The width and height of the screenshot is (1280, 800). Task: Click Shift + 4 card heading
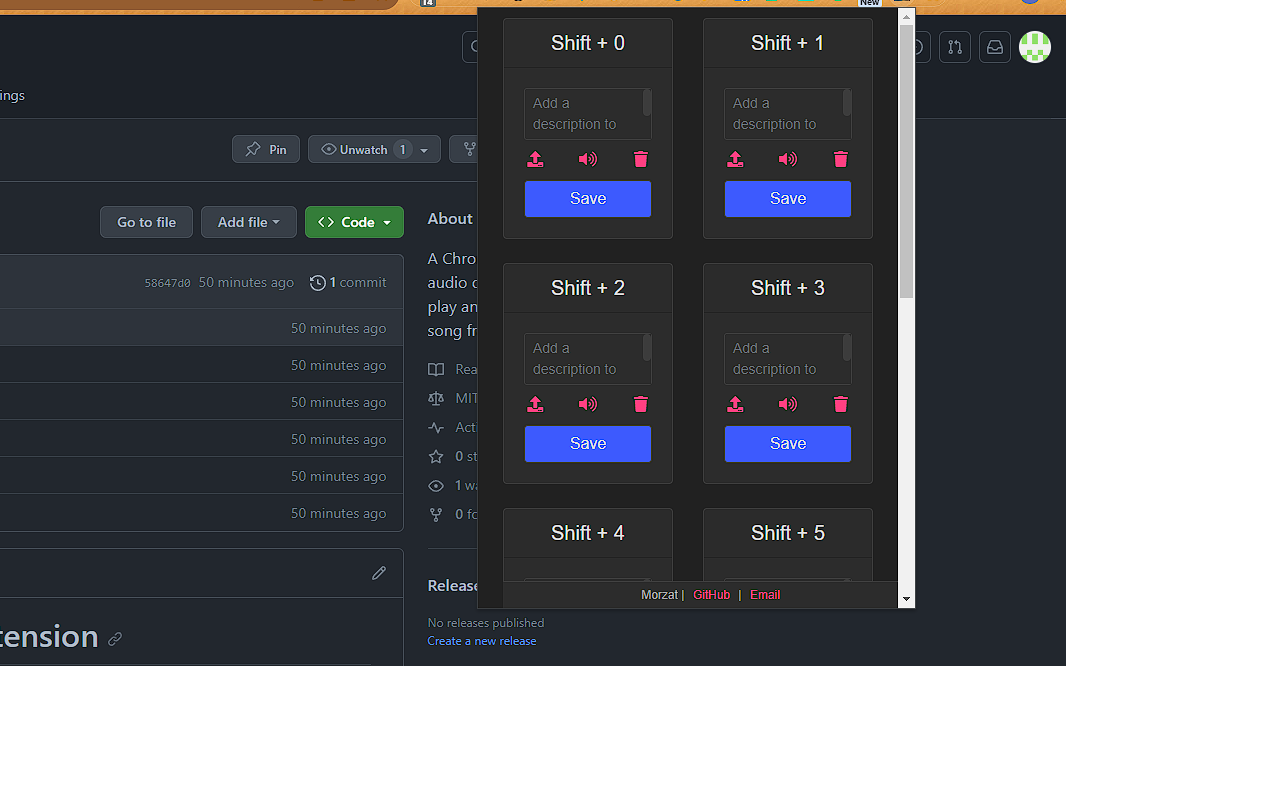coord(588,533)
